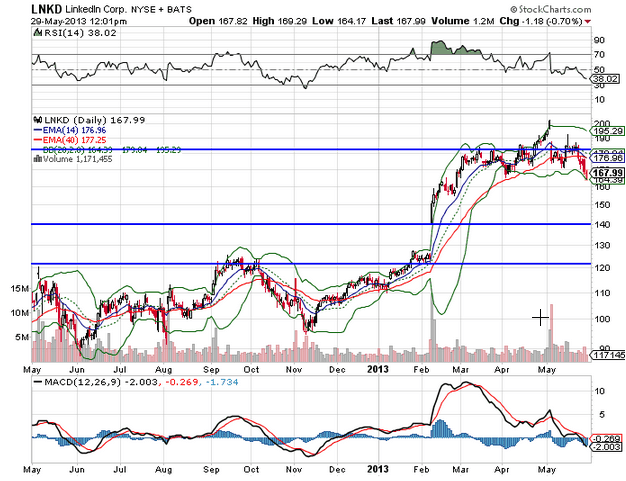The width and height of the screenshot is (626, 481).
Task: Click the 70 RSI axis label
Action: pos(600,54)
